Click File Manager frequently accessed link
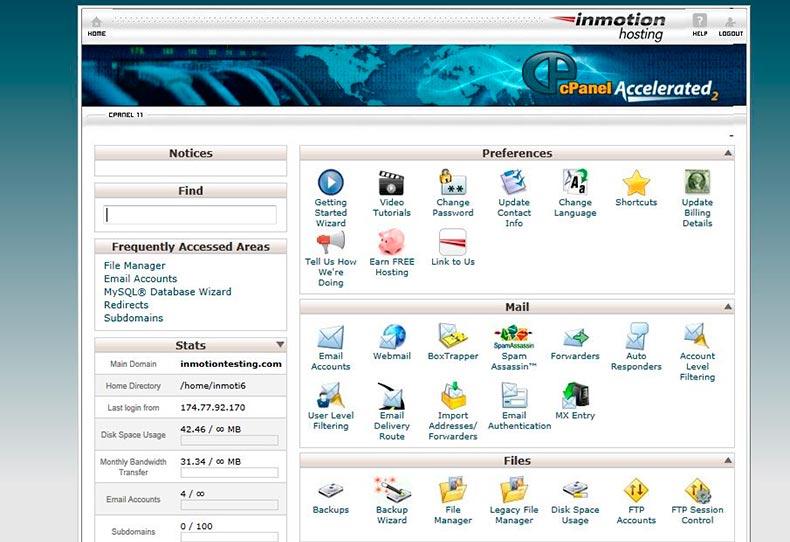The image size is (790, 542). (x=135, y=265)
